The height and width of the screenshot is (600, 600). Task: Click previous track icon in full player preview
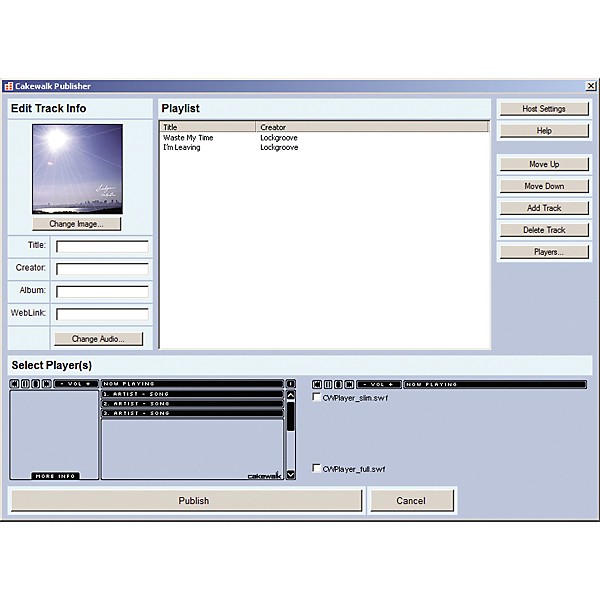(14, 383)
